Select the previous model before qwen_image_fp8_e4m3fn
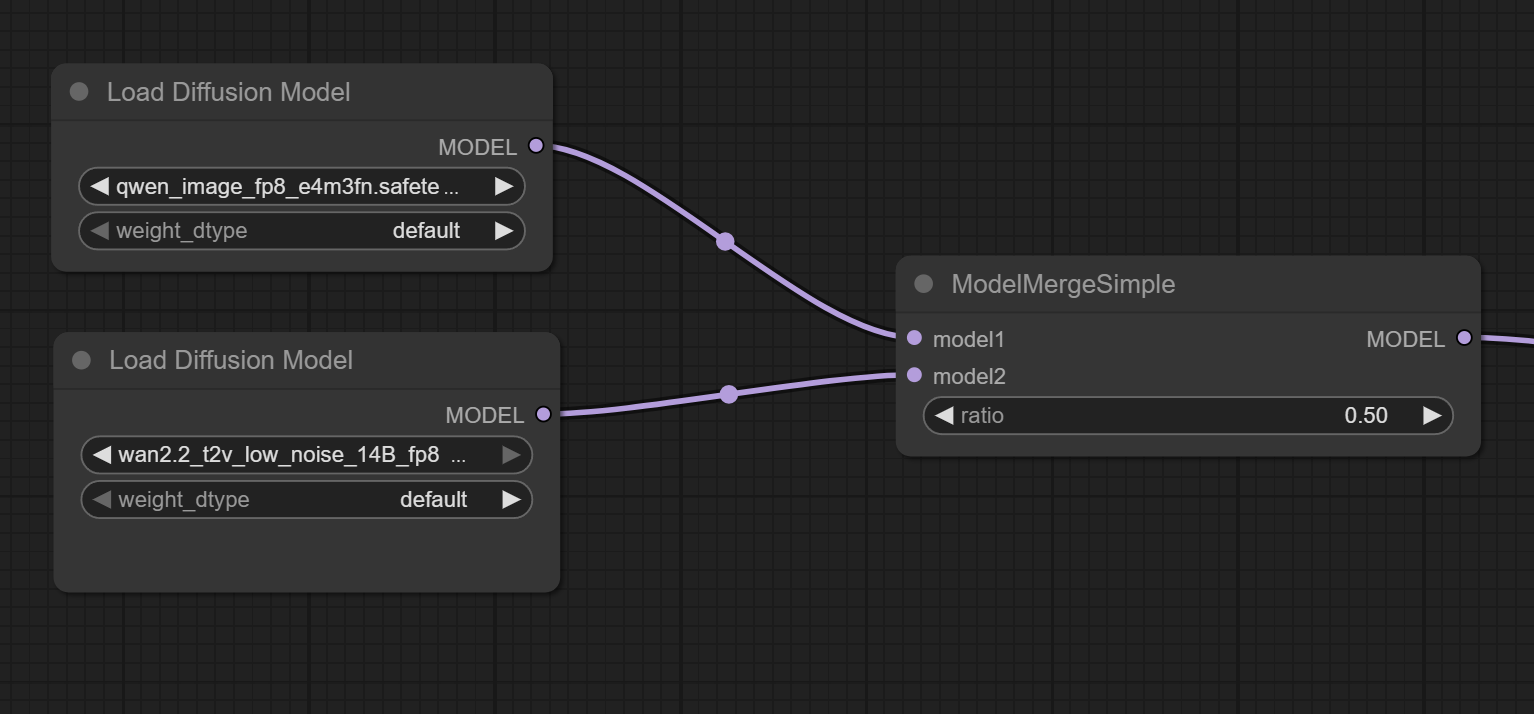This screenshot has width=1534, height=714. point(99,186)
